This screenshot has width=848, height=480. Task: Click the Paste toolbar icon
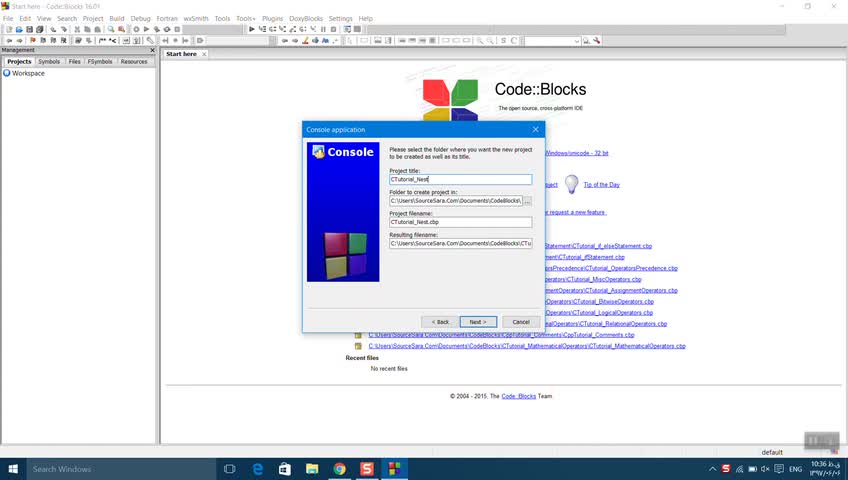pos(97,29)
